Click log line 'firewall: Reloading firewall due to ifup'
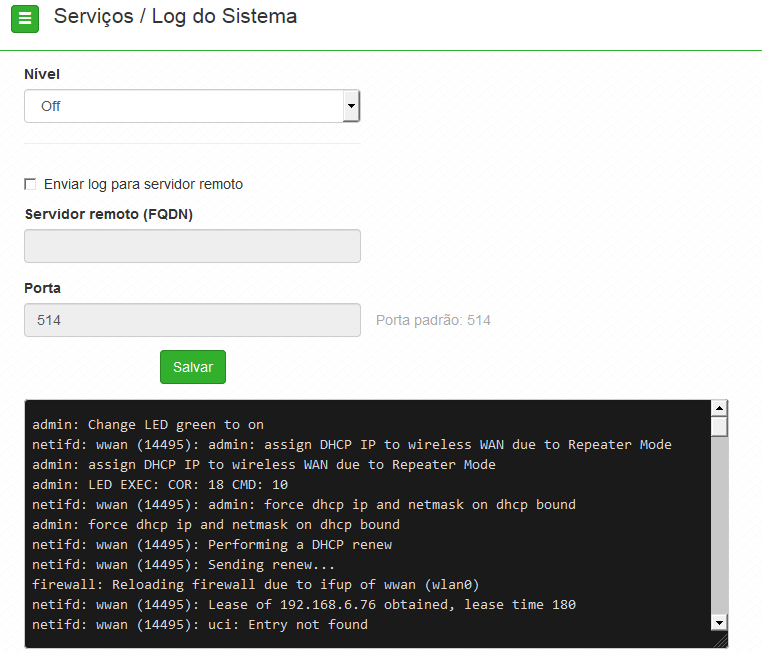The image size is (762, 653). tap(256, 584)
